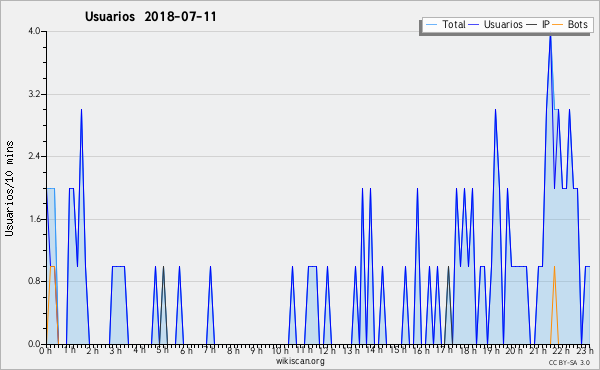Click the '3 h' x-axis label

coord(116,351)
